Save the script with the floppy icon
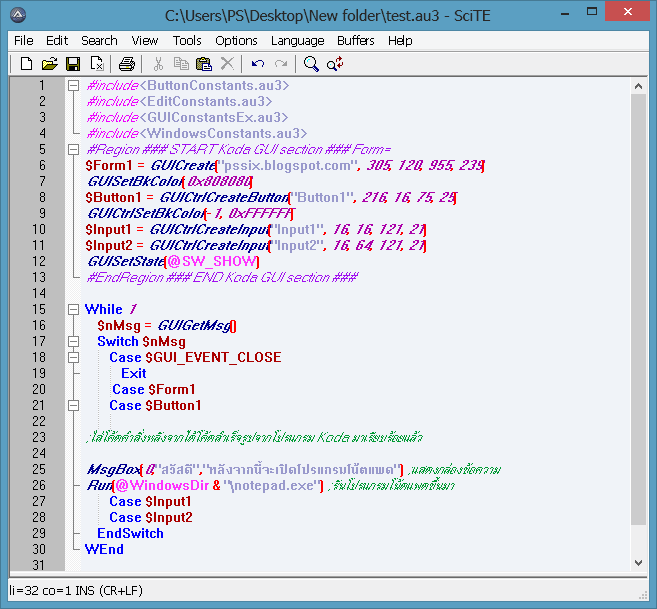This screenshot has height=609, width=657. pyautogui.click(x=73, y=64)
